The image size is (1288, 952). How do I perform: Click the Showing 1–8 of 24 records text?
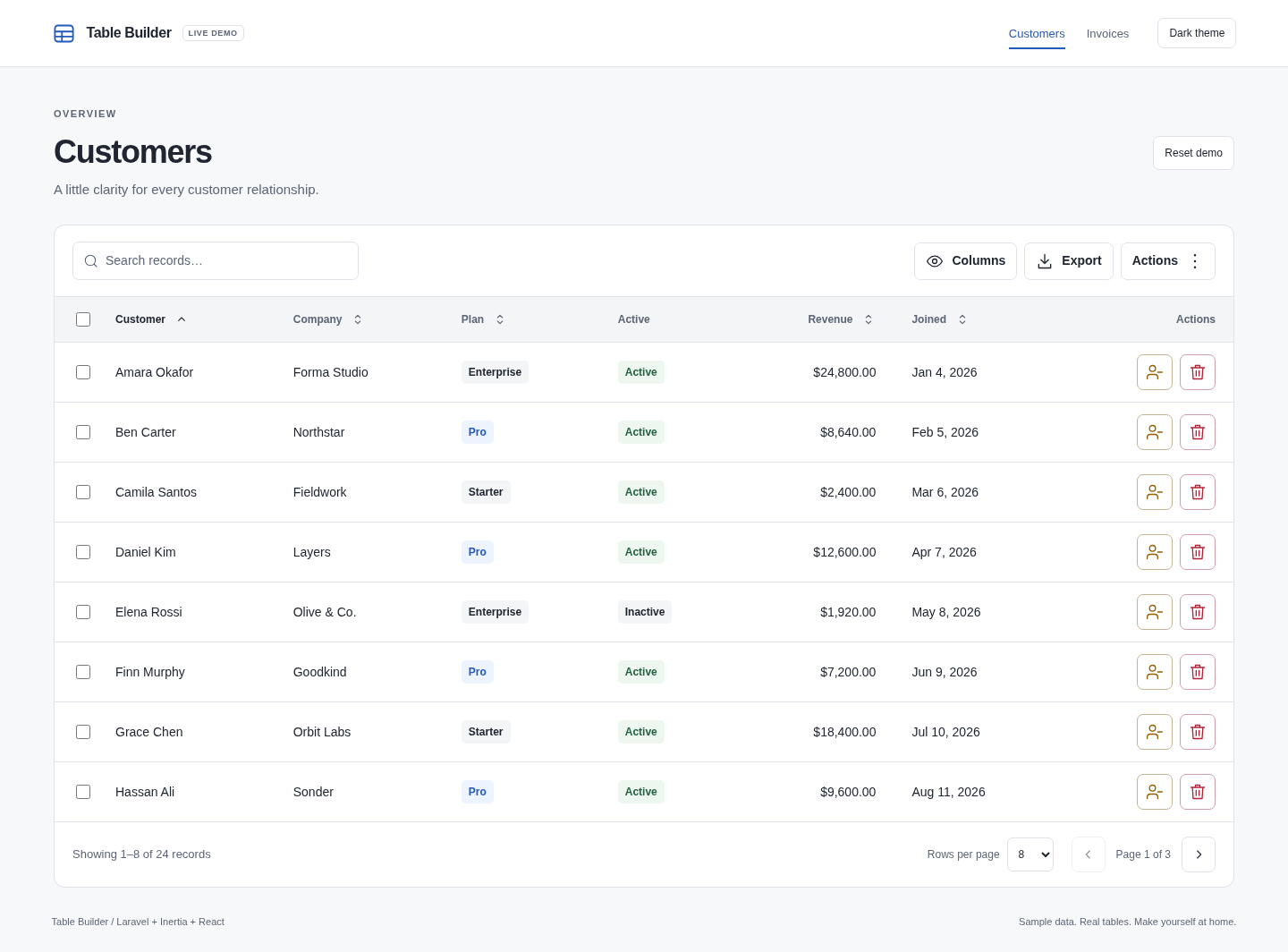[x=141, y=854]
